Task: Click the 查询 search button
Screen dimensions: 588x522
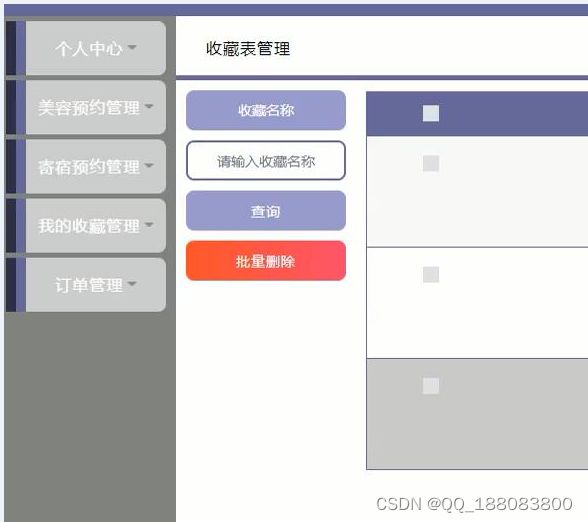Action: (x=266, y=211)
